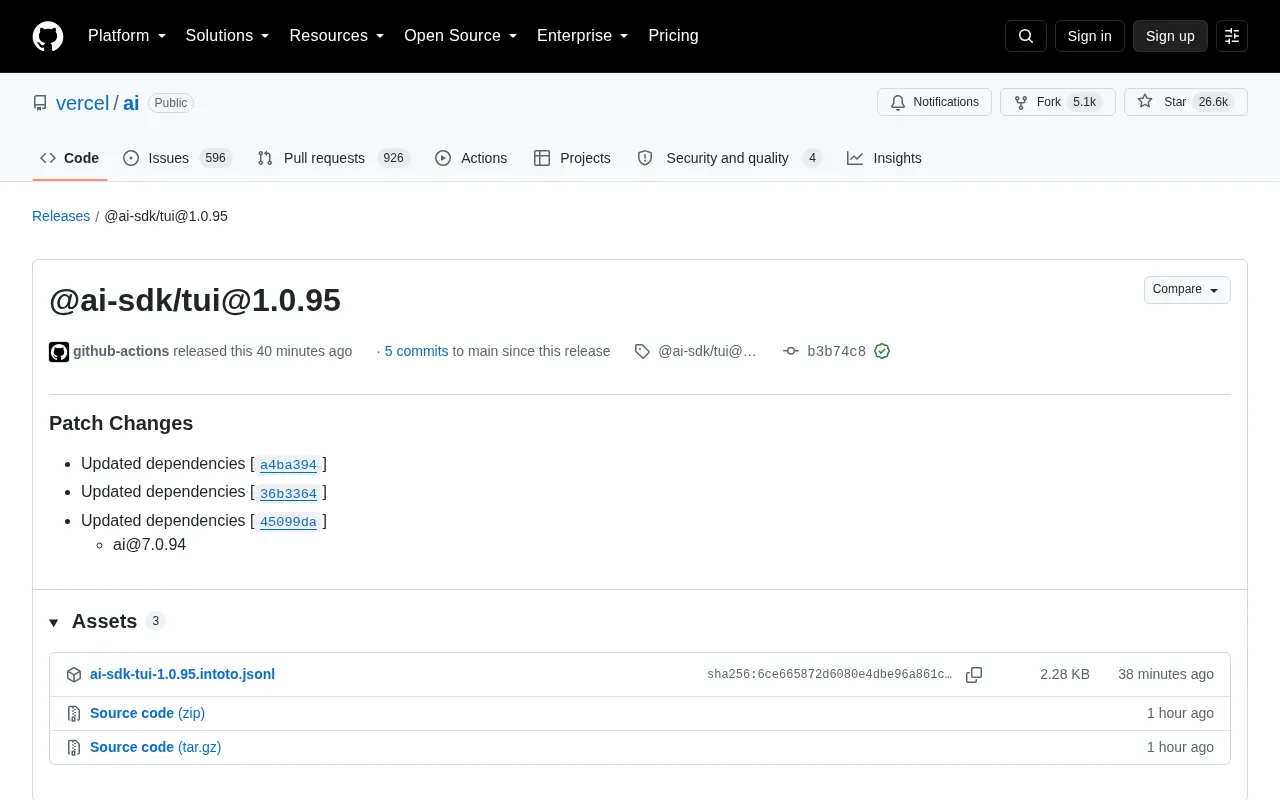The image size is (1280, 800).
Task: Click the tag icon for @ai-sdk/tui
Action: (642, 351)
